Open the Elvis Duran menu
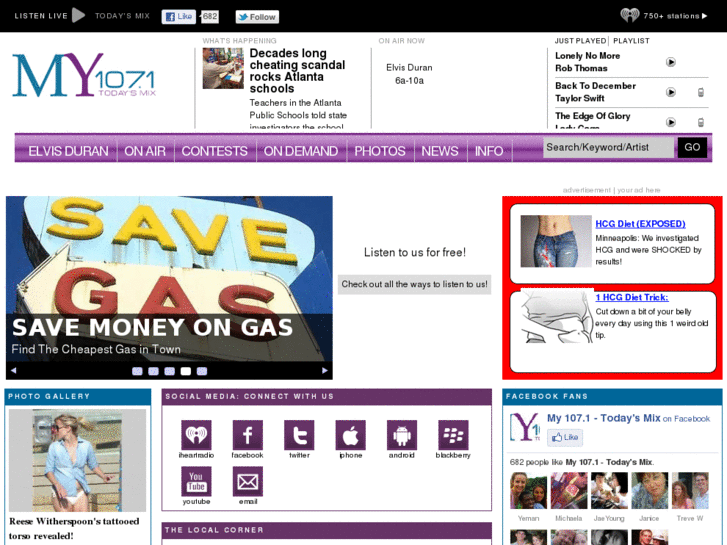Screen dimensions: 727x545 (x=68, y=151)
